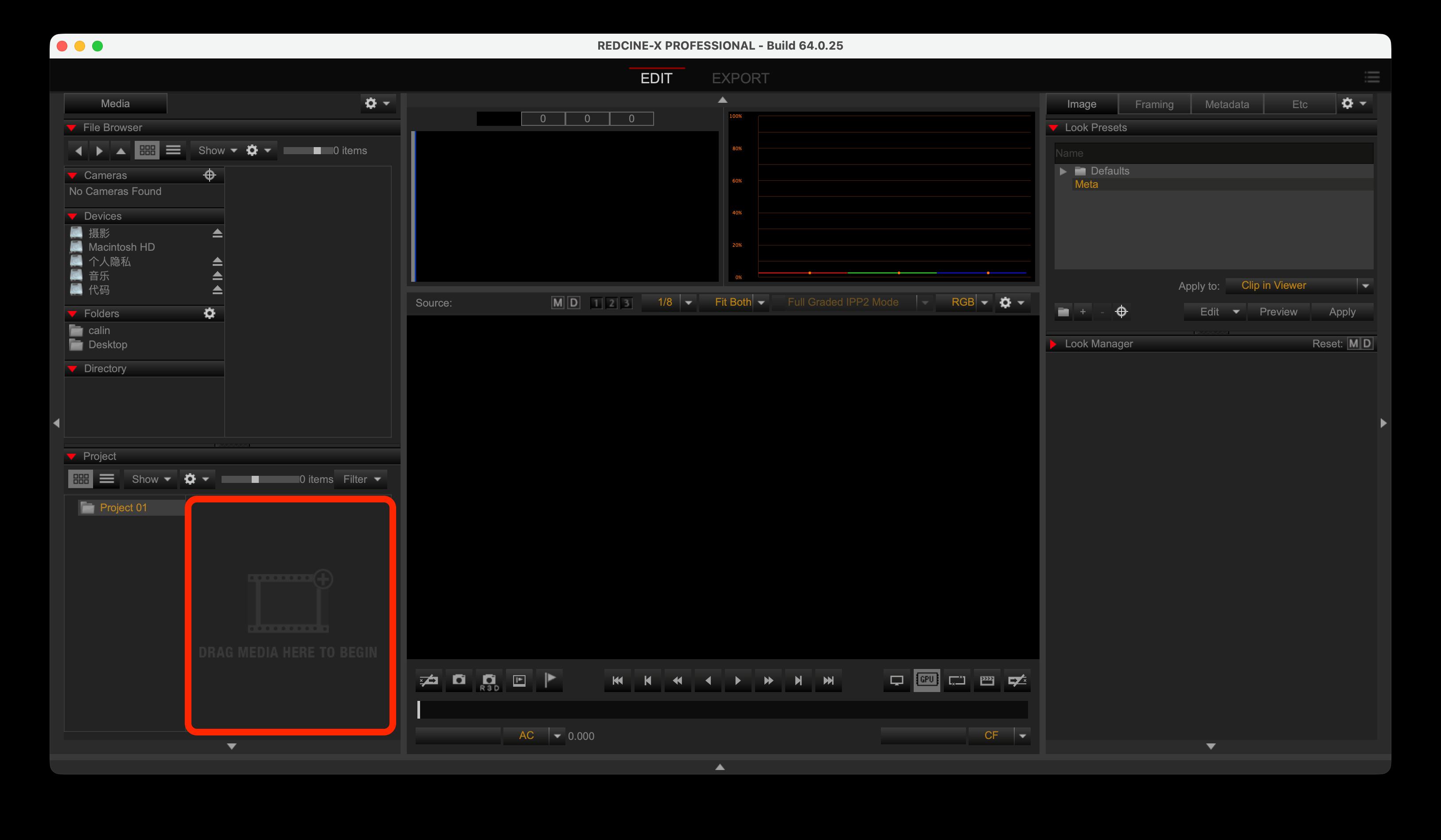Viewport: 1441px width, 840px height.
Task: Select the Image tab
Action: click(x=1081, y=104)
